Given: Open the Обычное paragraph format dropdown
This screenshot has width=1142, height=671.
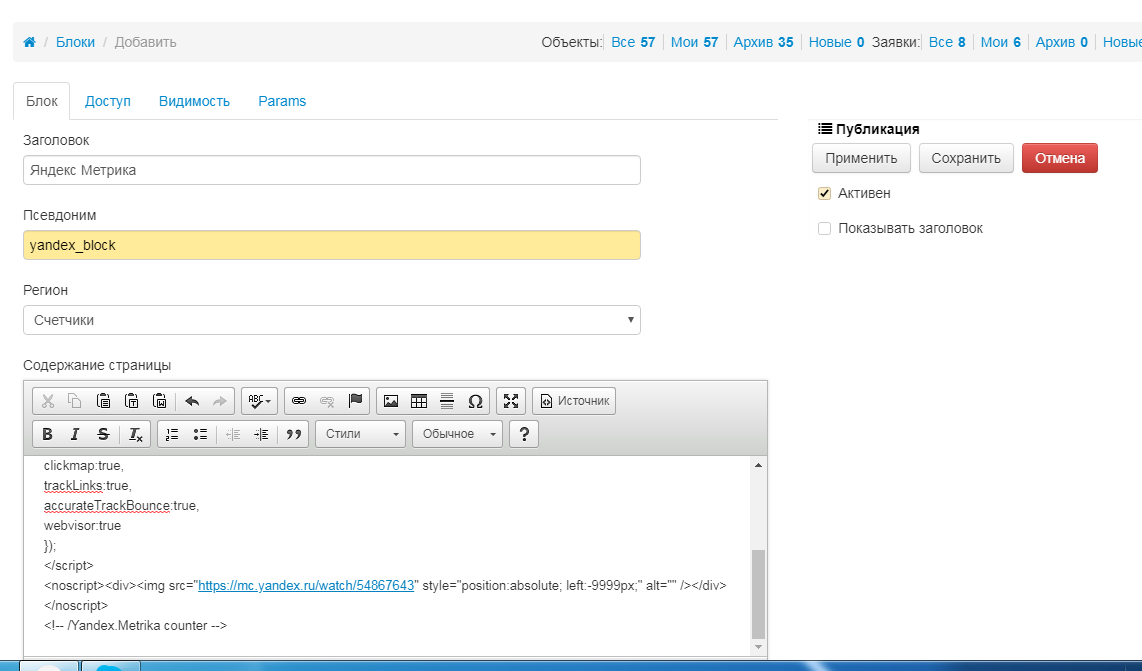Looking at the screenshot, I should coord(457,434).
